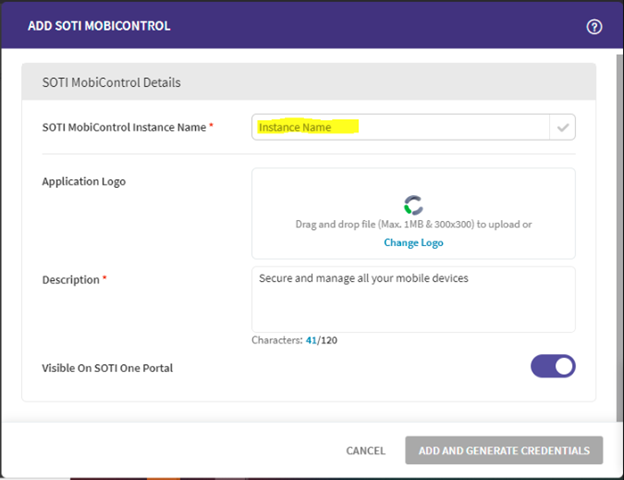Screen dimensions: 624x480
Task: Click the dialog's vertical scrollbar
Action: point(620,238)
